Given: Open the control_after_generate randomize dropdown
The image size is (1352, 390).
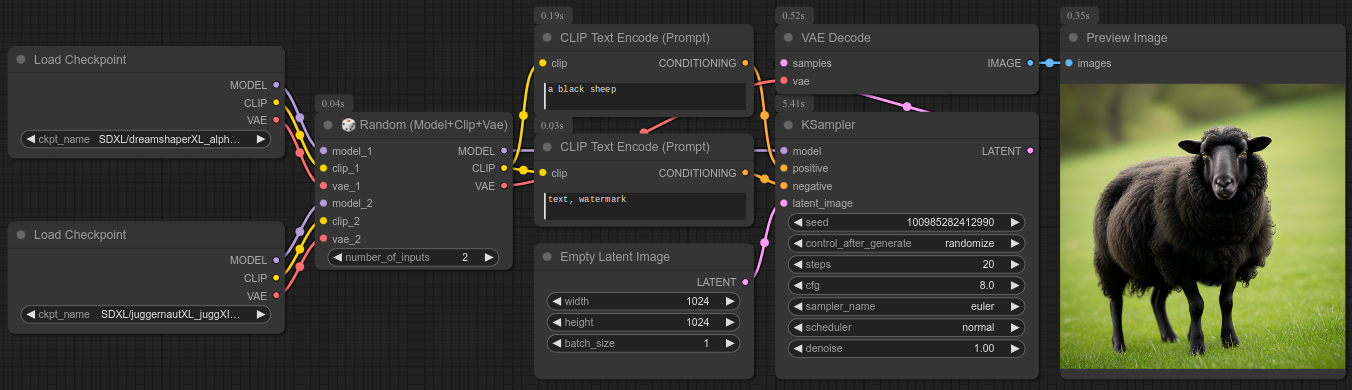Looking at the screenshot, I should point(906,243).
